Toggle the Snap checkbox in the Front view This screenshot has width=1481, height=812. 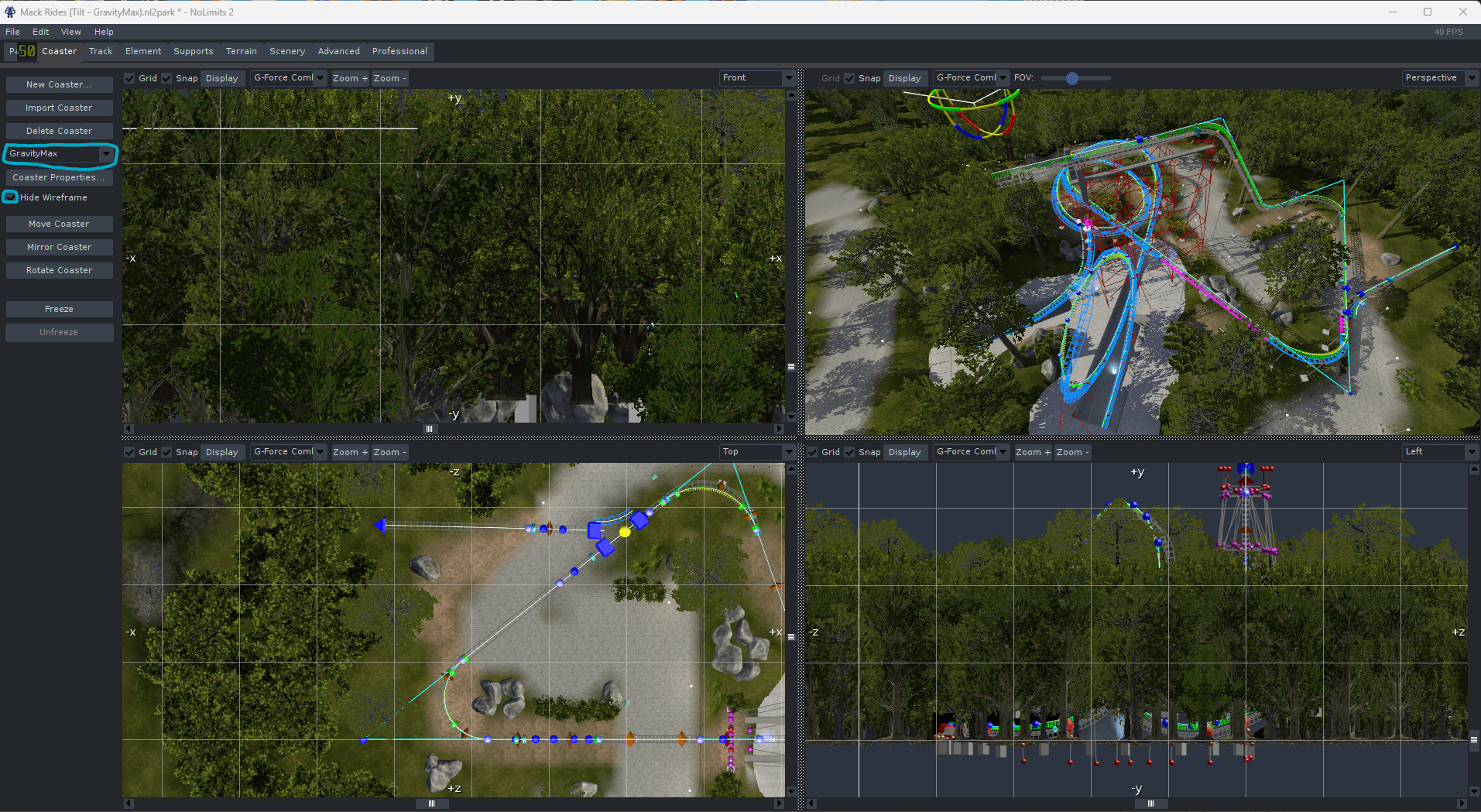[x=166, y=78]
